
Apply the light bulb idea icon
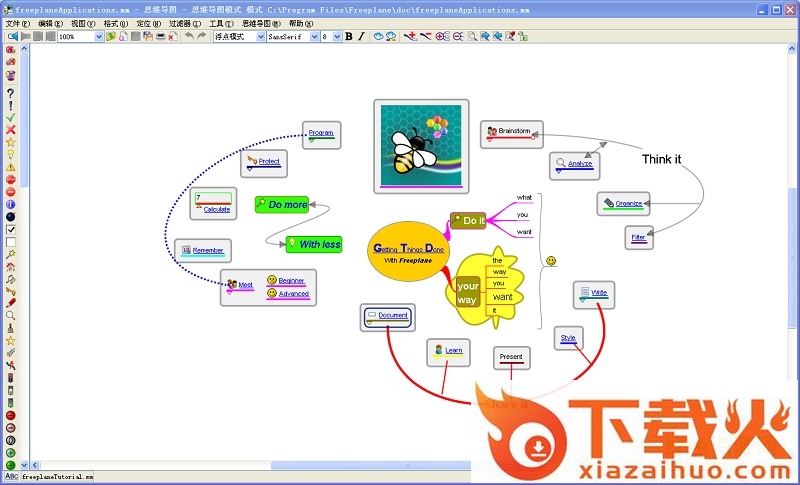10,155
